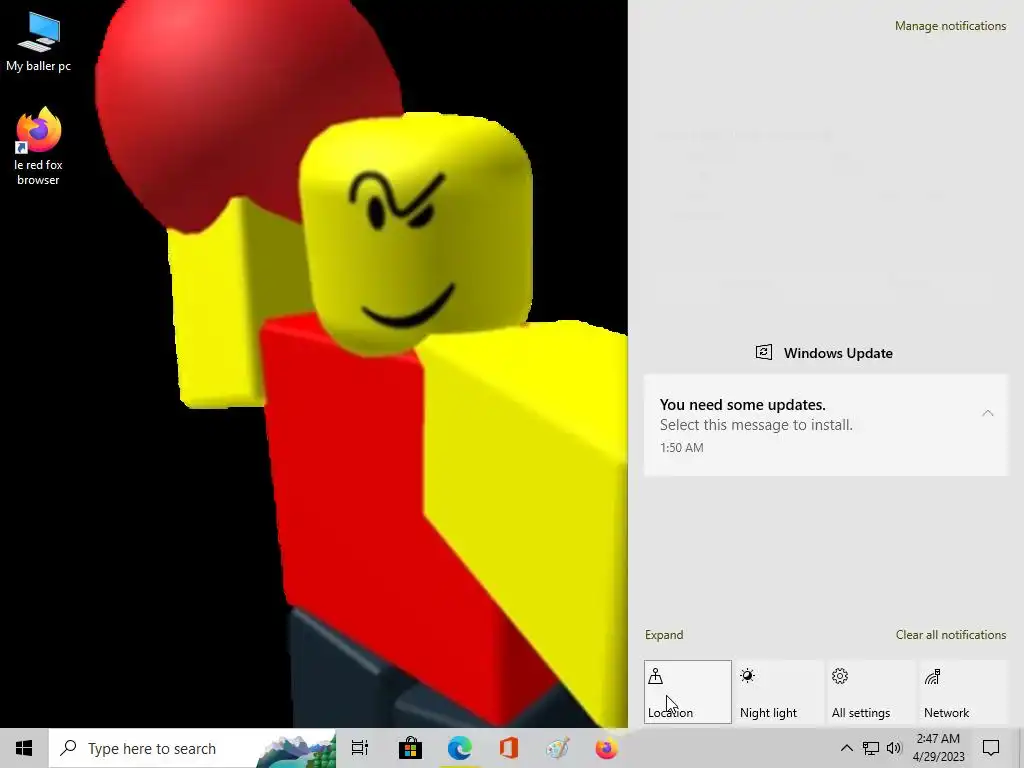Screen dimensions: 1024x768
Task: Open the Network quick action
Action: (x=964, y=692)
